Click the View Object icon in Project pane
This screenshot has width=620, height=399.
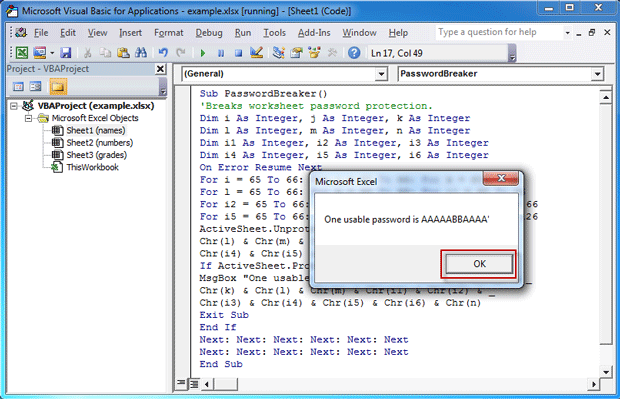pyautogui.click(x=36, y=86)
